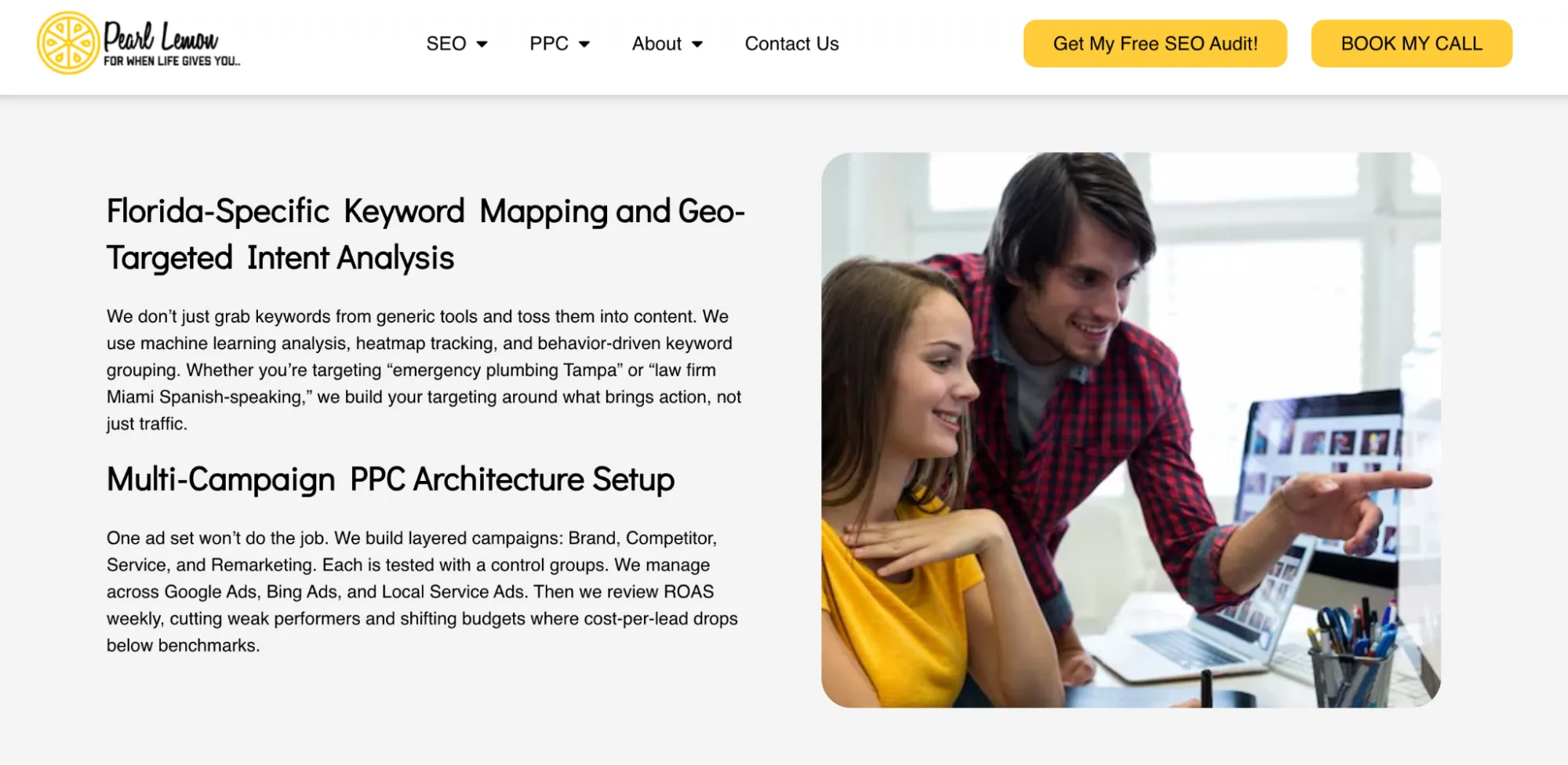Click the 'Florida-Specific Keyword Mapping' heading
This screenshot has width=1568, height=765.
pos(425,233)
